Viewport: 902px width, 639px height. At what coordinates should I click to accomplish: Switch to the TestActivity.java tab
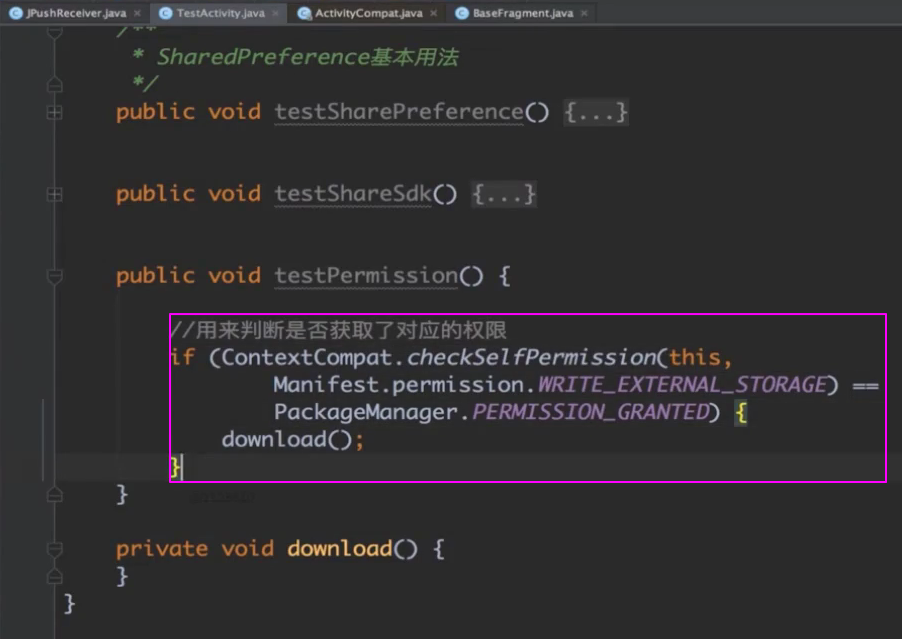click(220, 13)
